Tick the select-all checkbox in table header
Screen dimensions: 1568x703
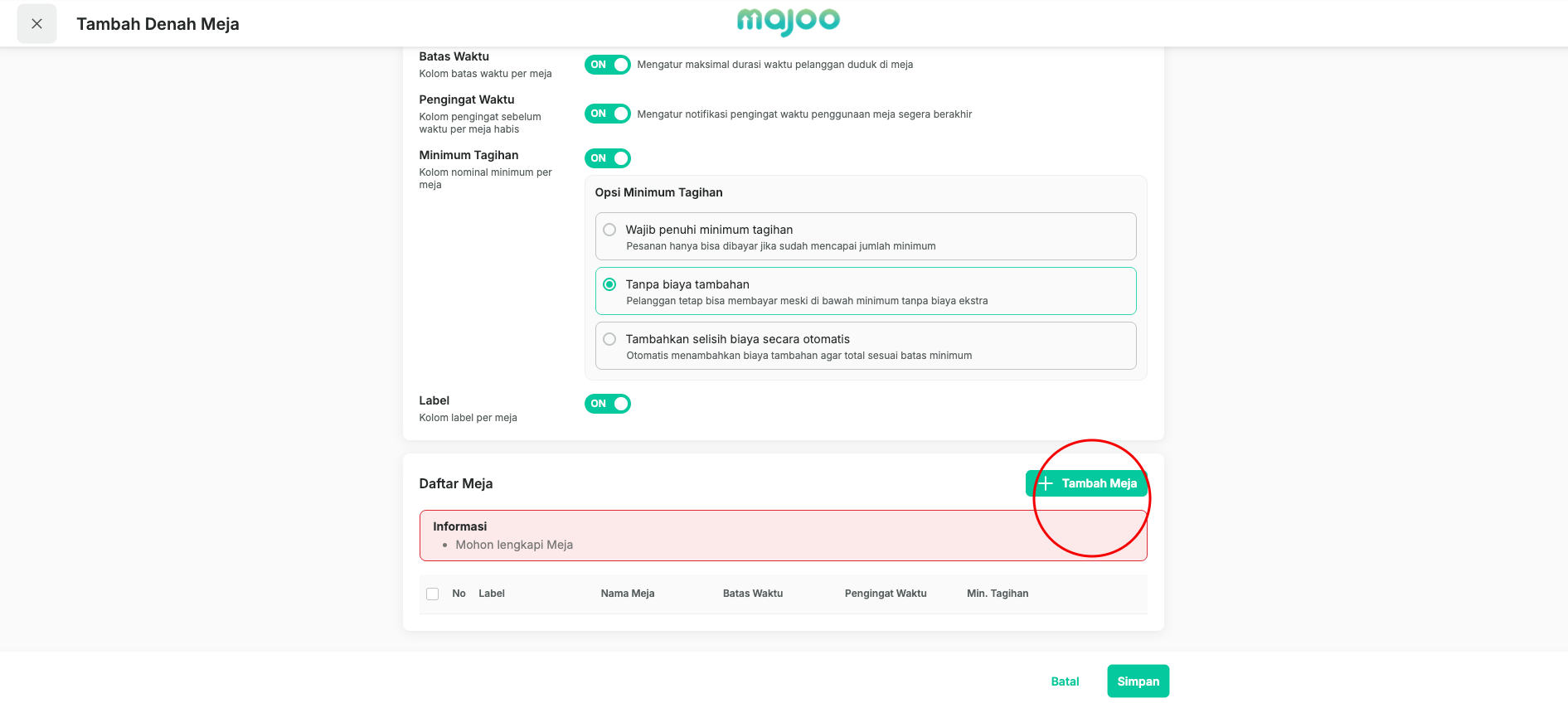[x=432, y=594]
